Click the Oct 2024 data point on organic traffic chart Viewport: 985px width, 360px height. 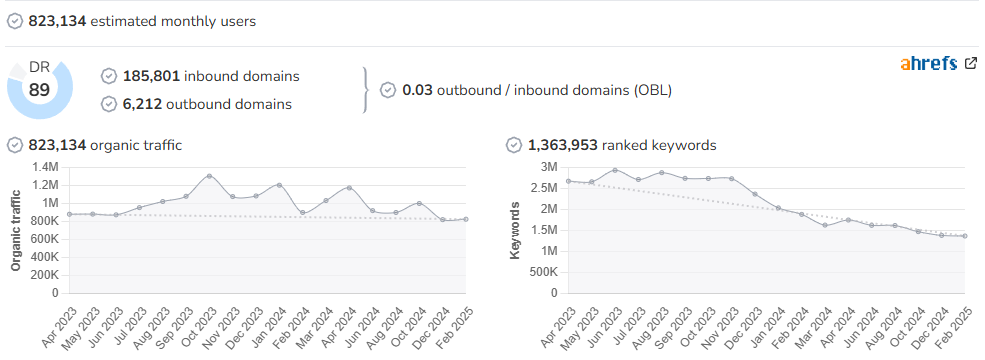(x=419, y=203)
